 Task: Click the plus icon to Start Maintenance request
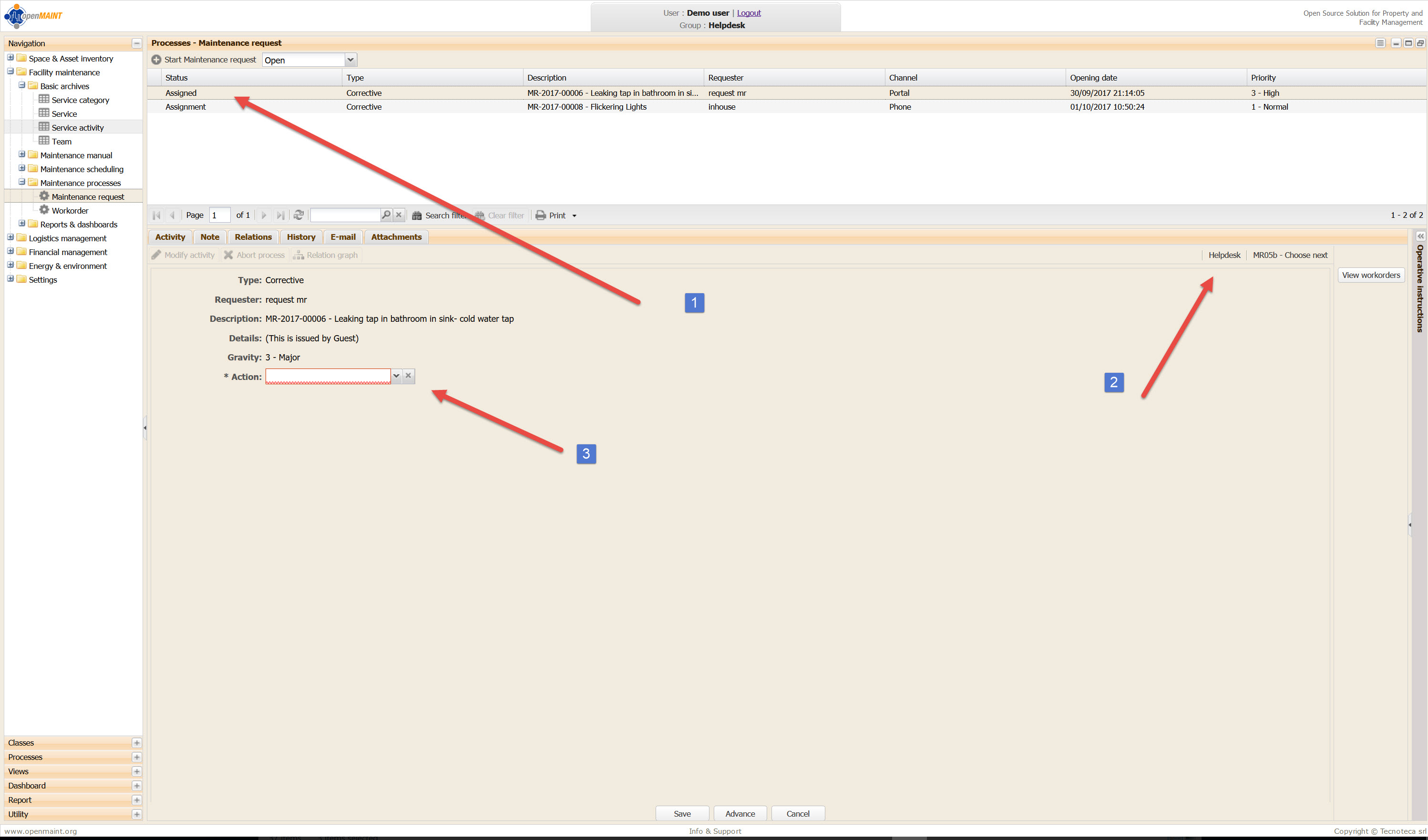point(156,60)
